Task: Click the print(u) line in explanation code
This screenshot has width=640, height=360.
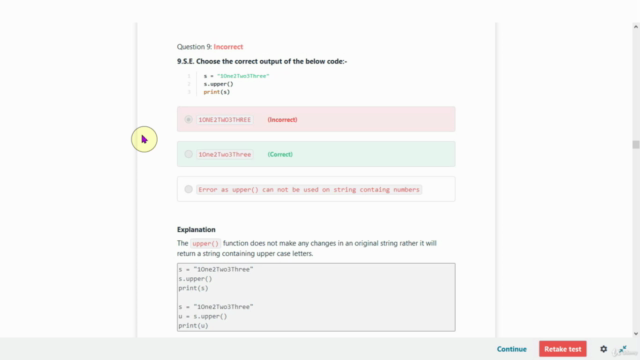Action: pos(193,326)
